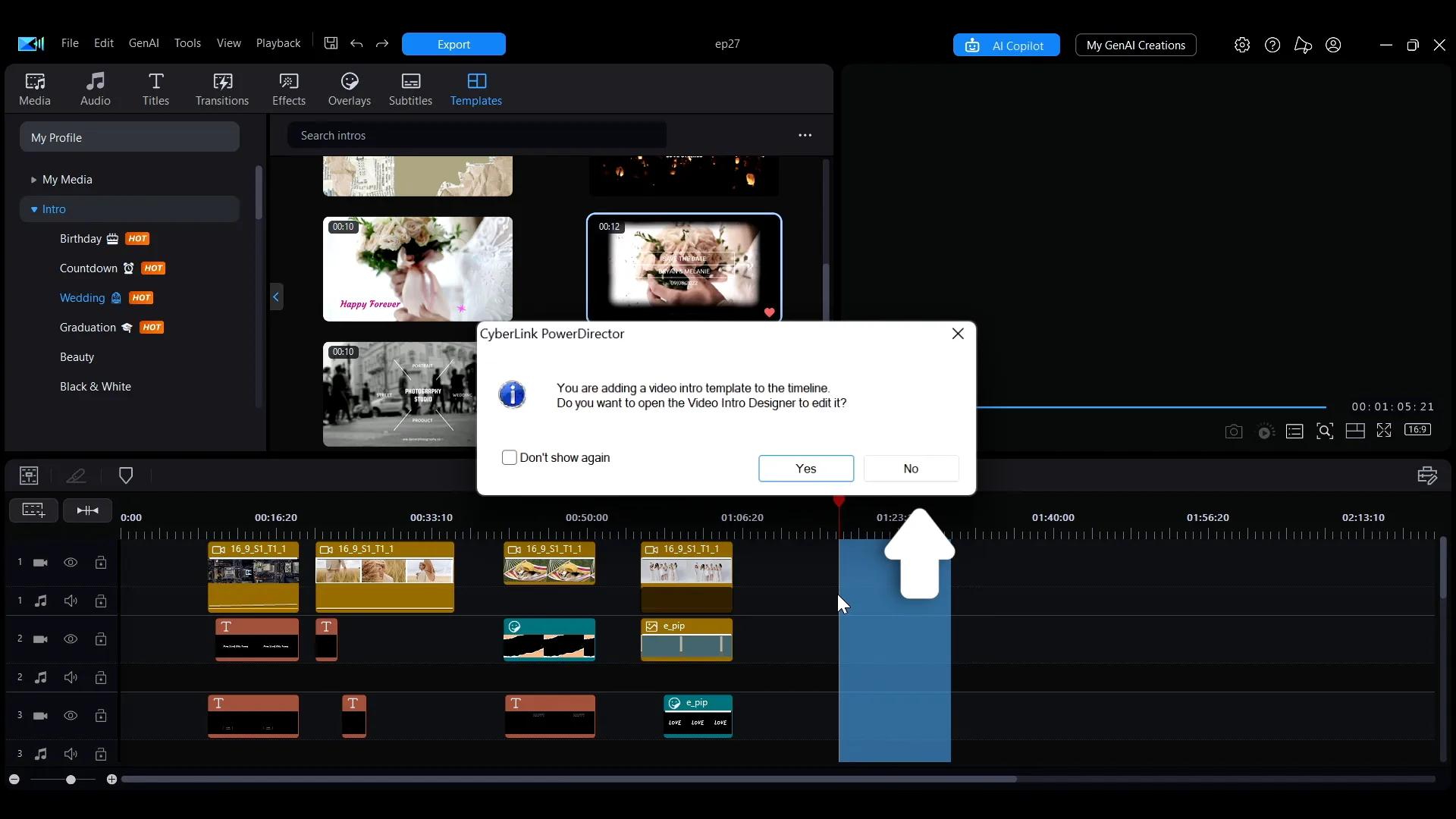Viewport: 1456px width, 819px height.
Task: Open the My Profile dropdown
Action: (130, 137)
